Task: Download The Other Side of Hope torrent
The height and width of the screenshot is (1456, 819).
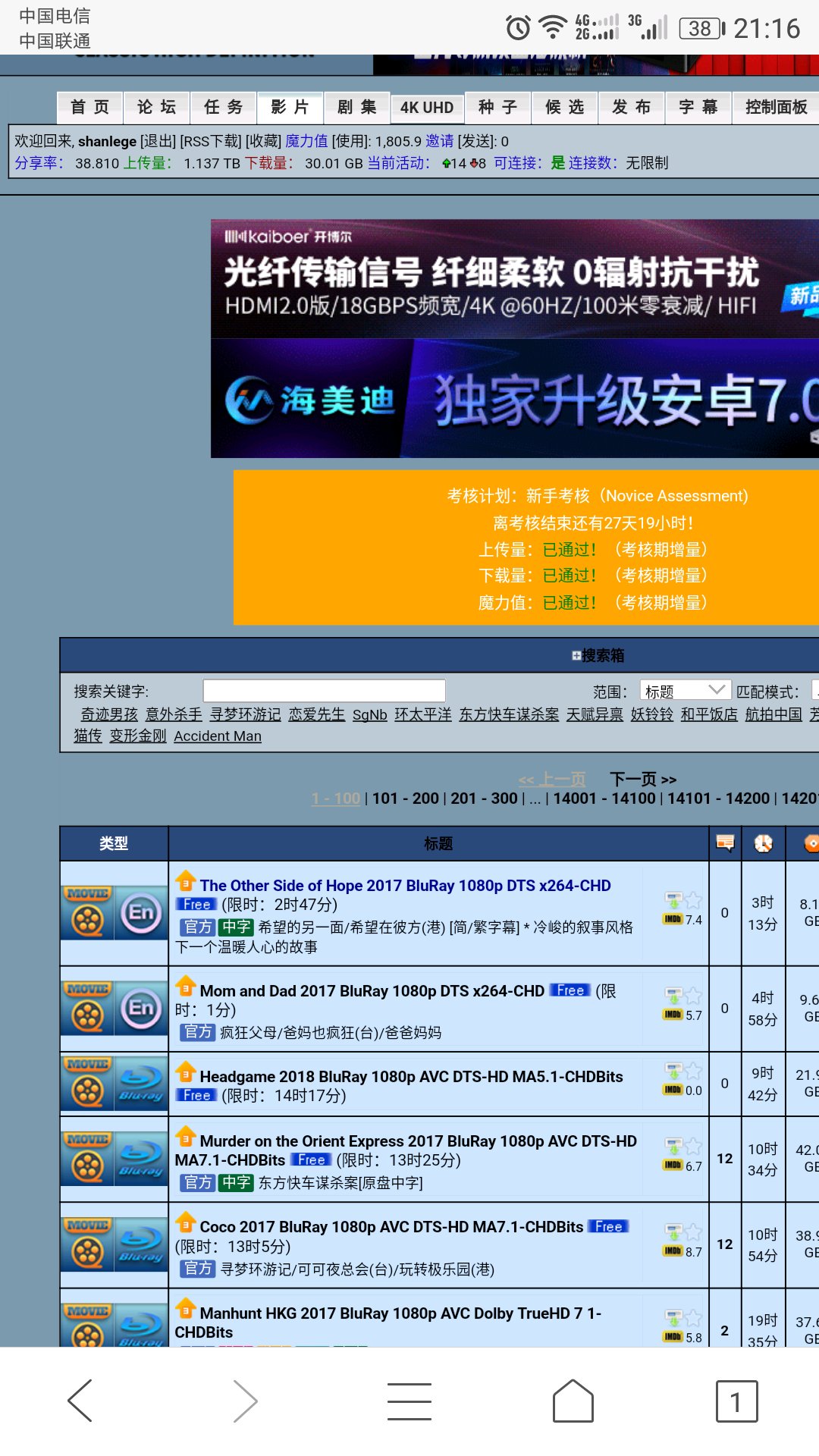Action: tap(673, 900)
